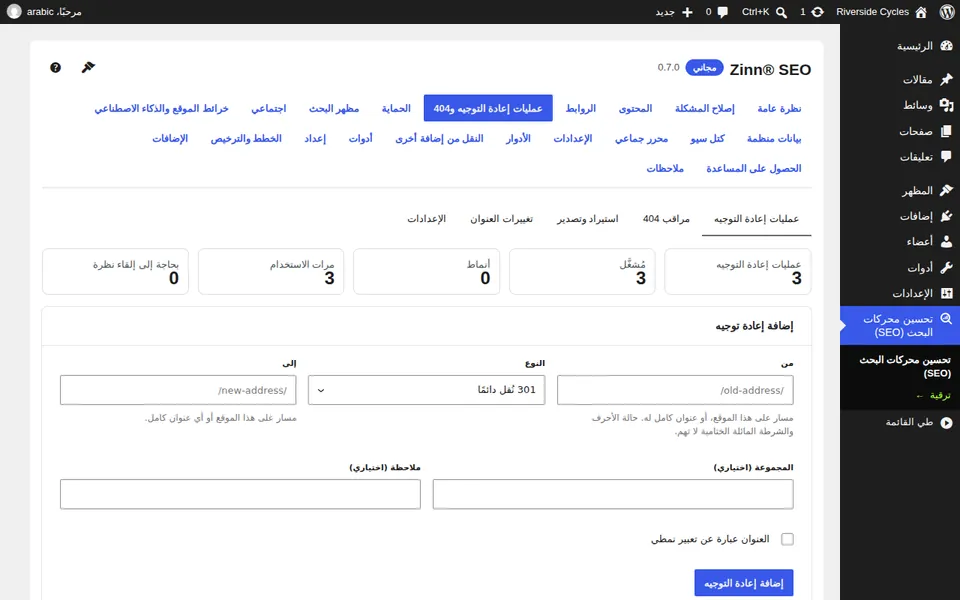Click the user icon for أعضاء
Image resolution: width=960 pixels, height=600 pixels.
(947, 242)
